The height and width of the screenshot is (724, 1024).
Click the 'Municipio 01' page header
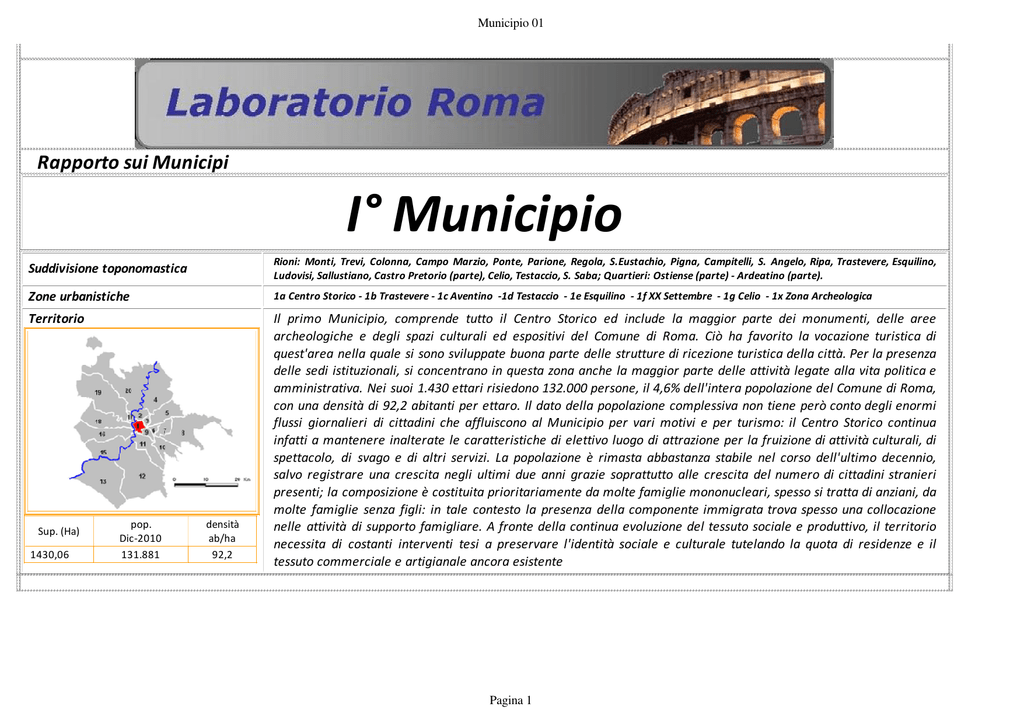click(511, 23)
